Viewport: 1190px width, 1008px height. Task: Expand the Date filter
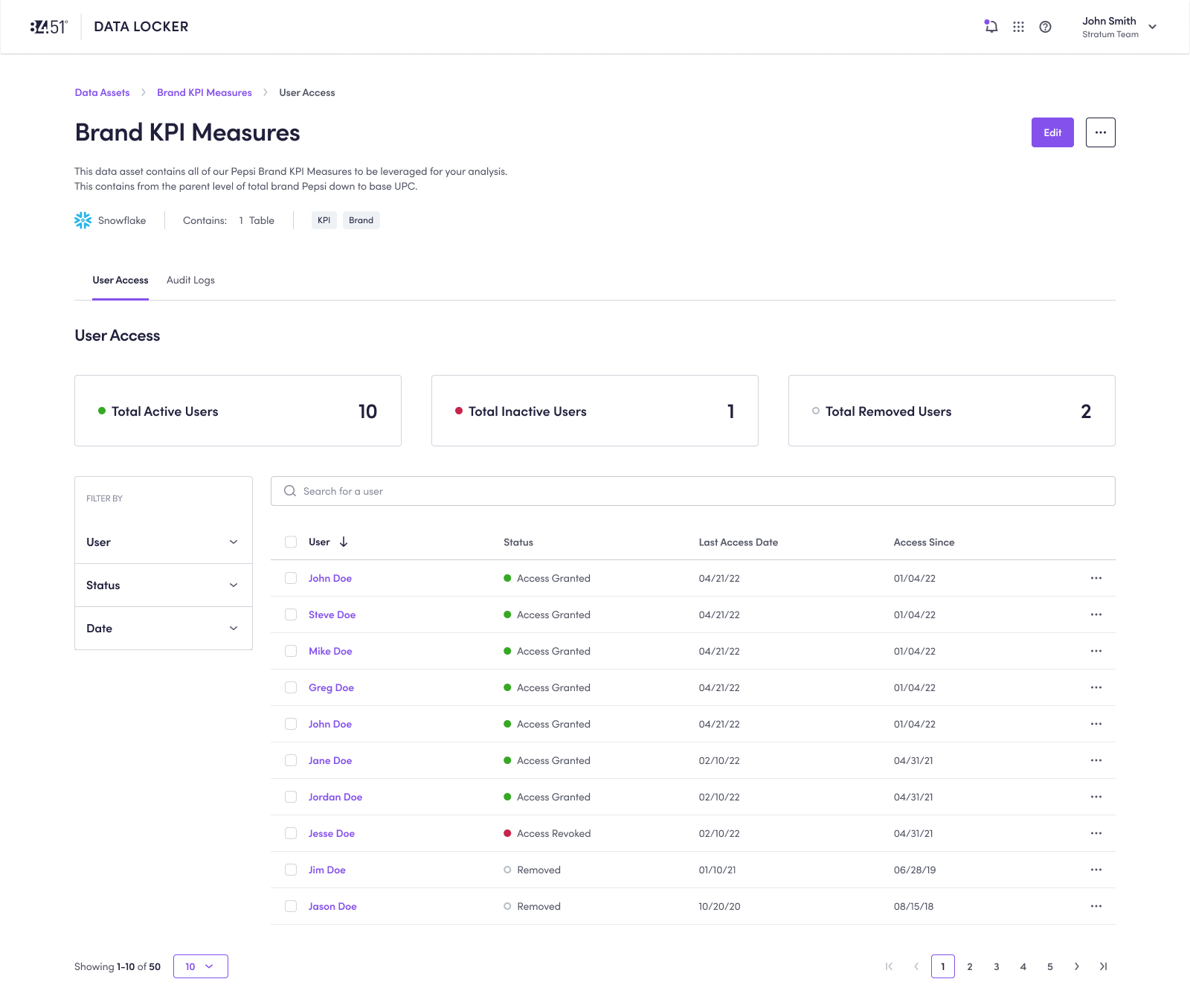[164, 629]
